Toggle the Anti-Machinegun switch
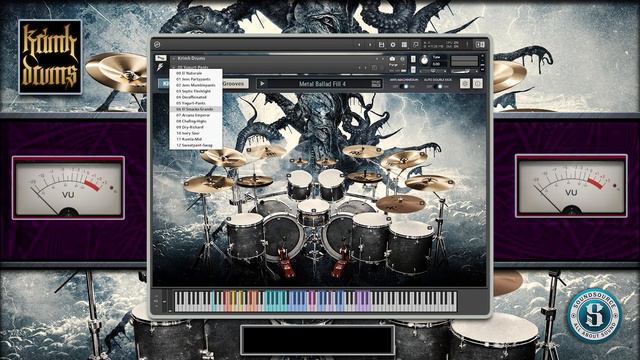 pos(404,87)
